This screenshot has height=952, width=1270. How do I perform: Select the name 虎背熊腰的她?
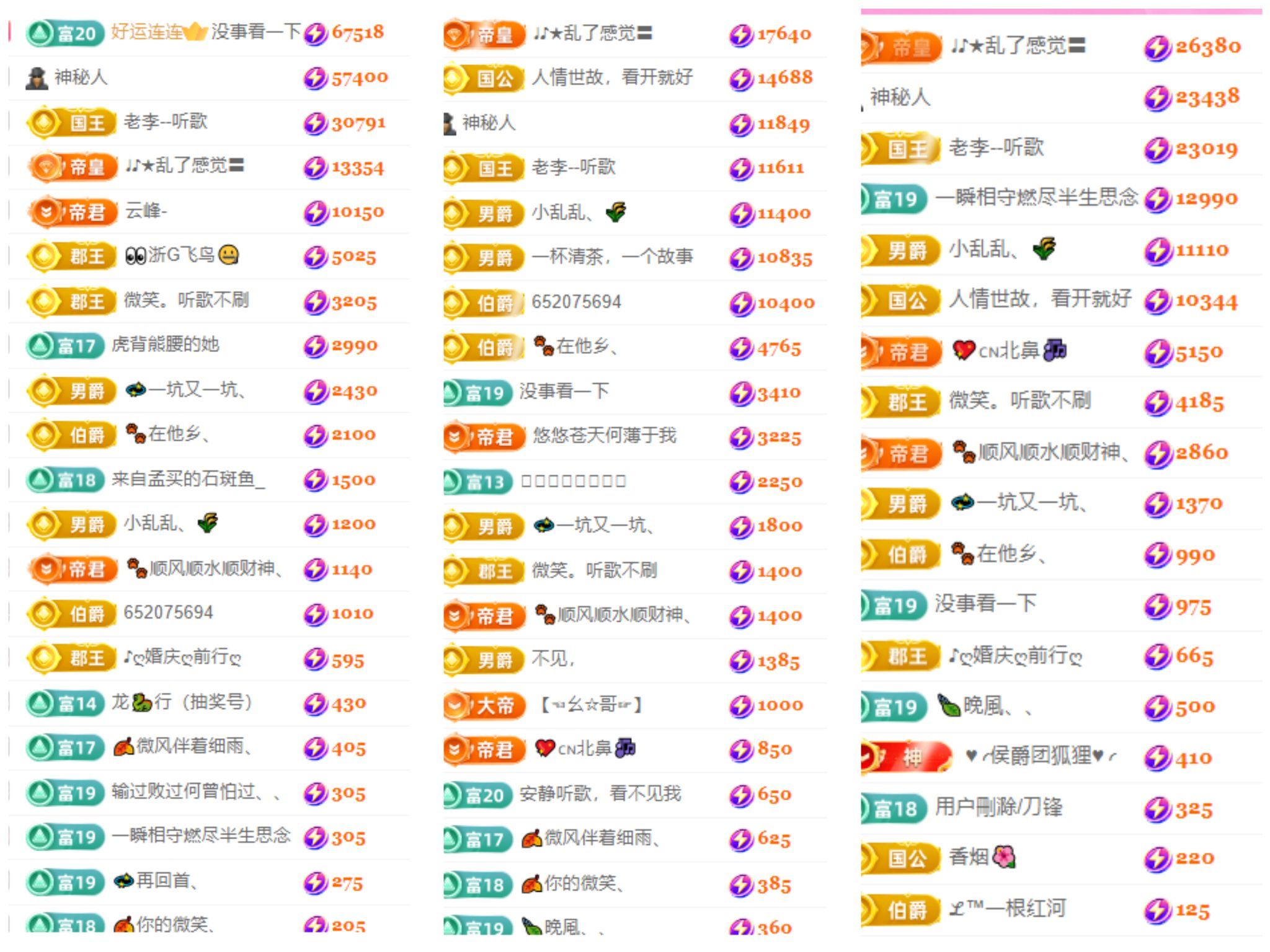click(165, 344)
